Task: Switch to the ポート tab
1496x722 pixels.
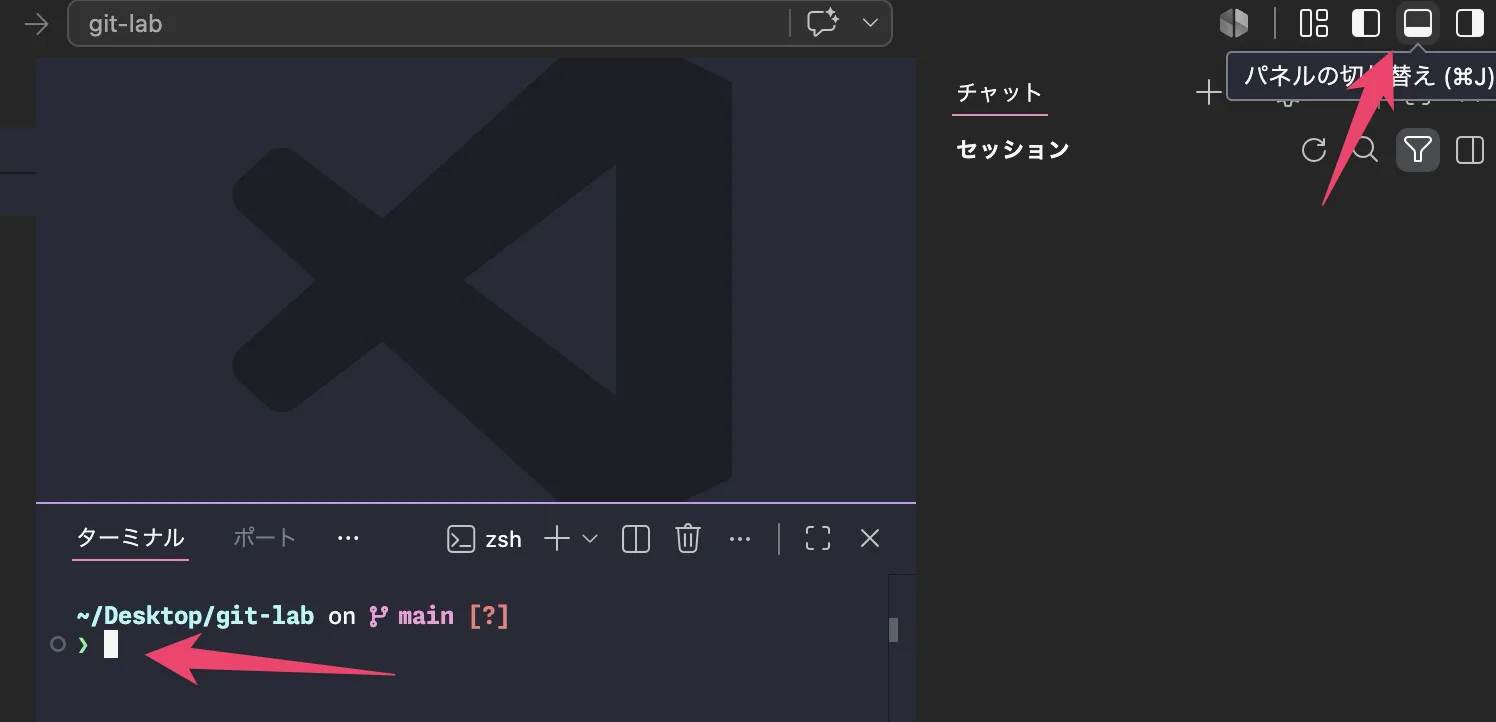Action: click(x=265, y=538)
